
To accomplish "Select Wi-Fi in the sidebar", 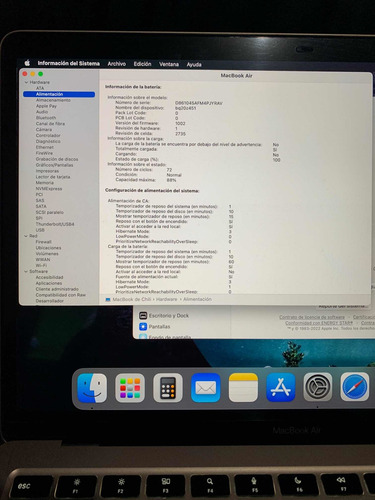I will point(41,266).
